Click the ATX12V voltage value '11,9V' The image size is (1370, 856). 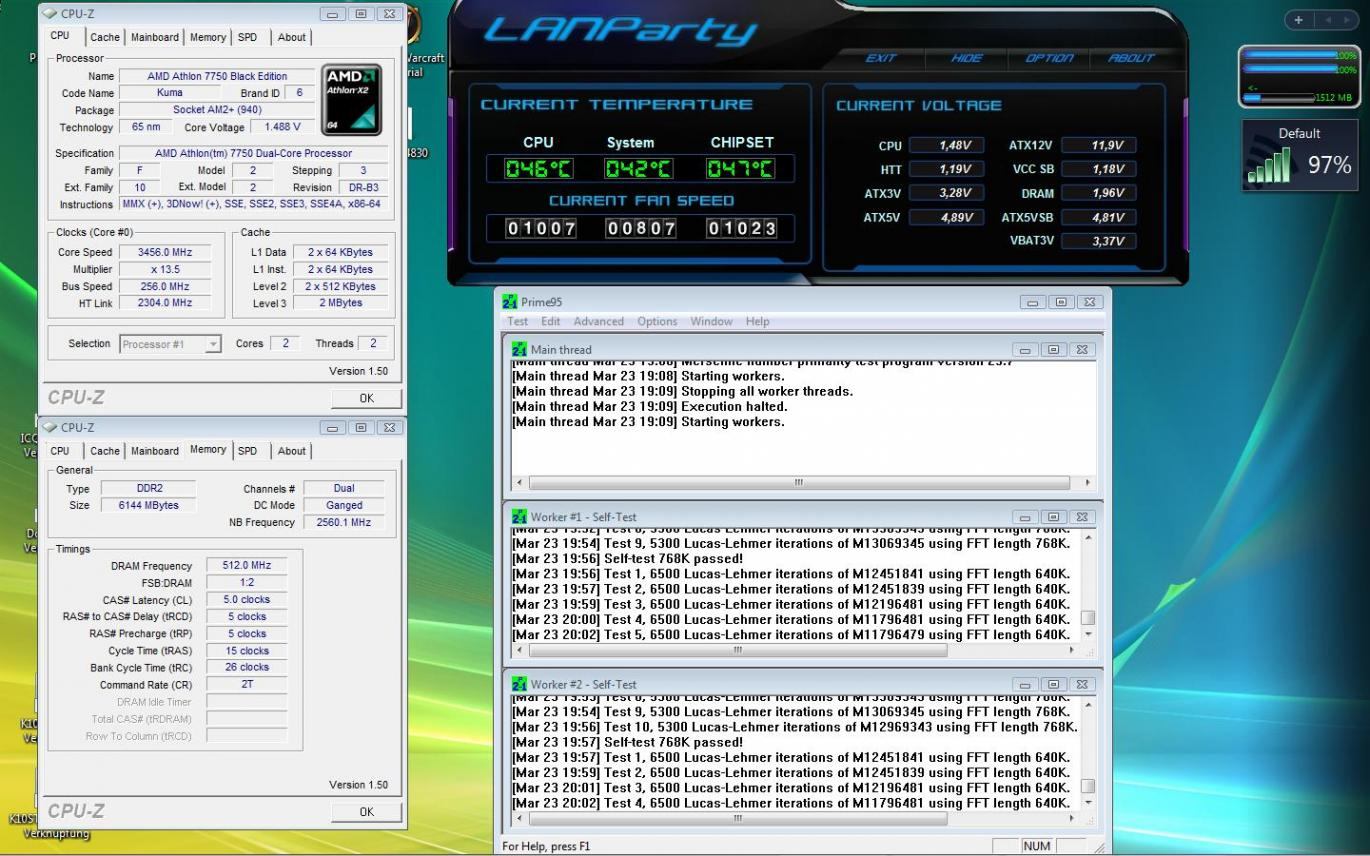pyautogui.click(x=1101, y=146)
